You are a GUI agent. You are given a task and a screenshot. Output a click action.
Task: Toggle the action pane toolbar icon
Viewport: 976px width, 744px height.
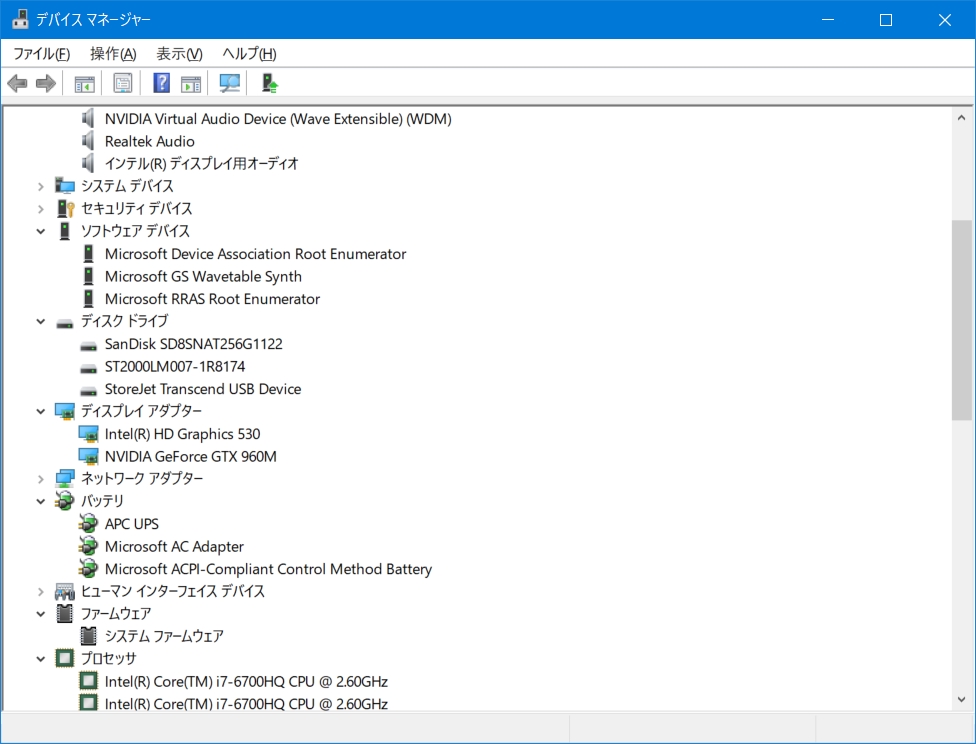click(x=191, y=83)
